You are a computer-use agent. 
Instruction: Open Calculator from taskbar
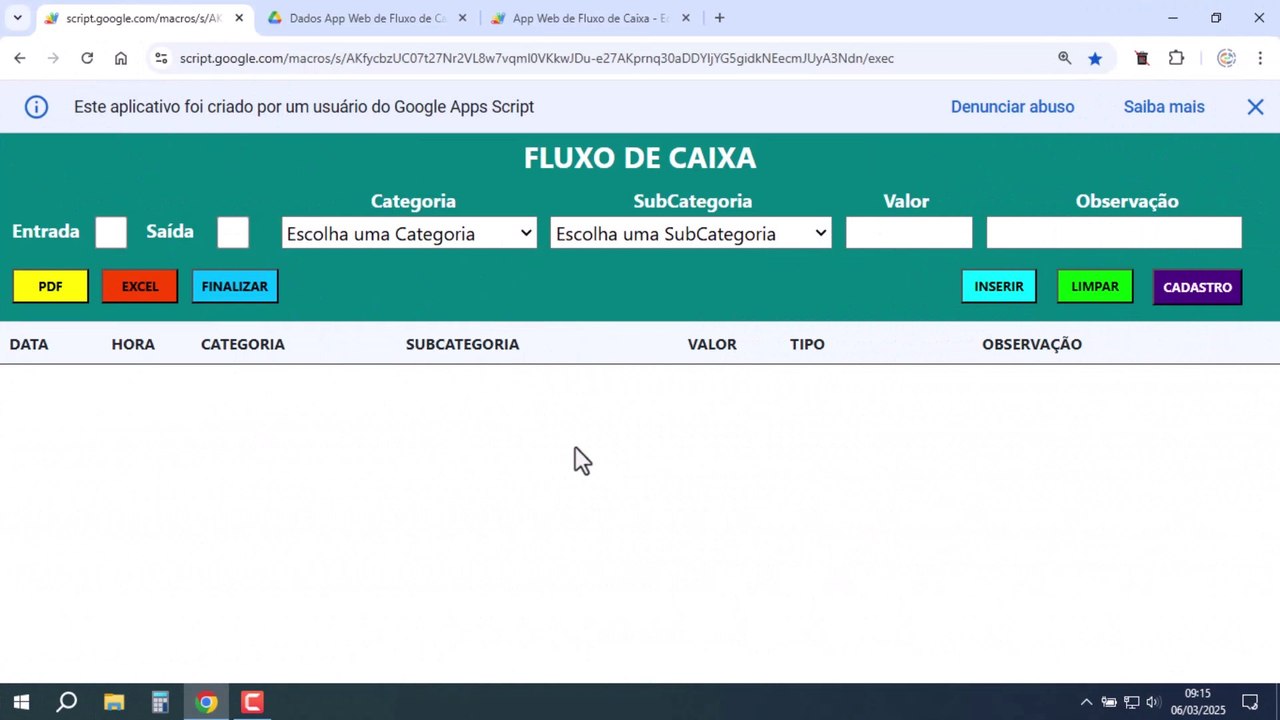coord(160,702)
